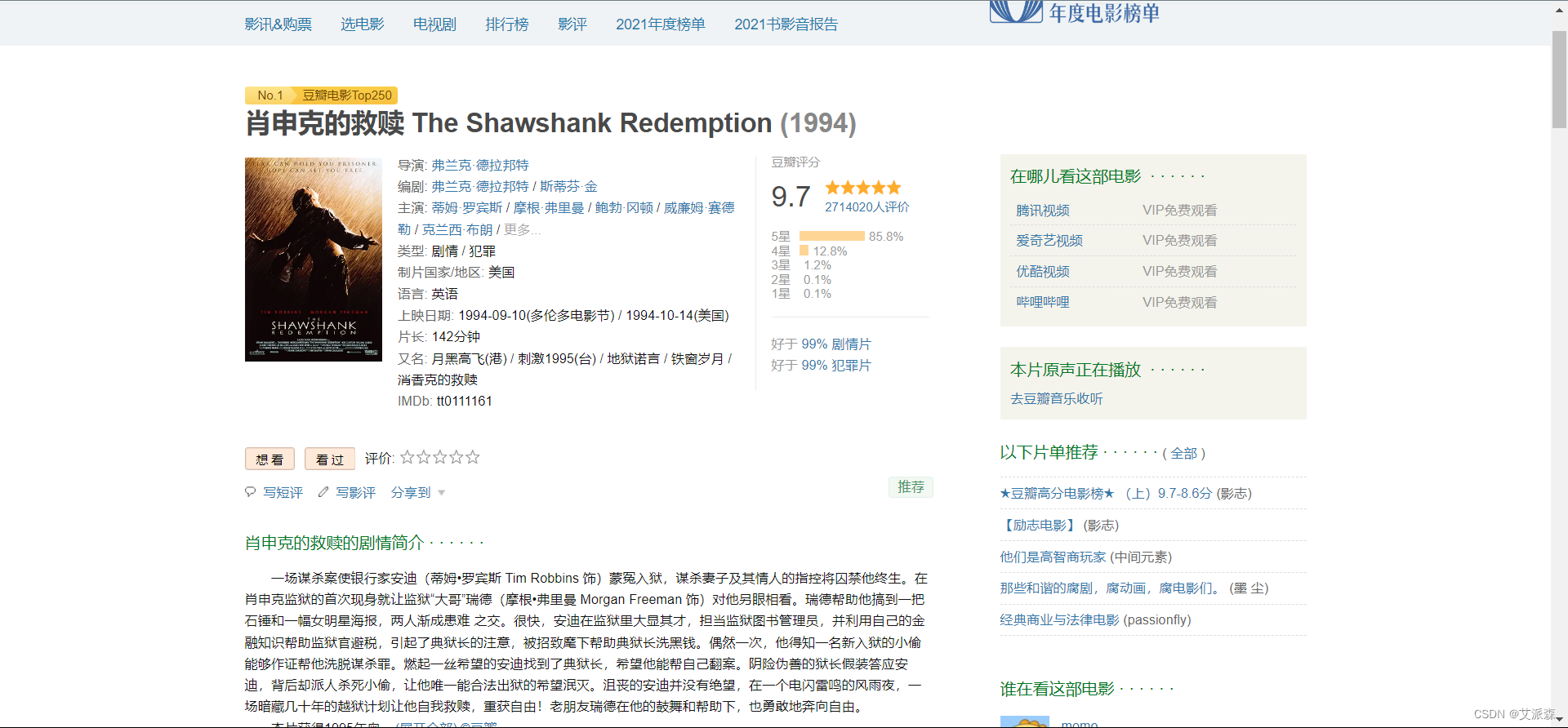Open 那些和谐的腐剧 list link

[x=1111, y=588]
